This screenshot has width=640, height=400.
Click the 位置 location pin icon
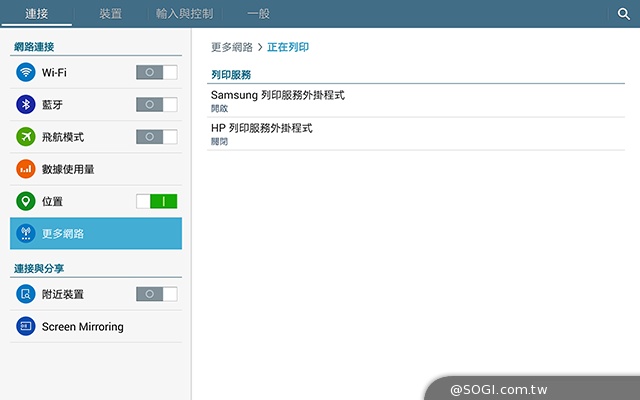[x=26, y=201]
